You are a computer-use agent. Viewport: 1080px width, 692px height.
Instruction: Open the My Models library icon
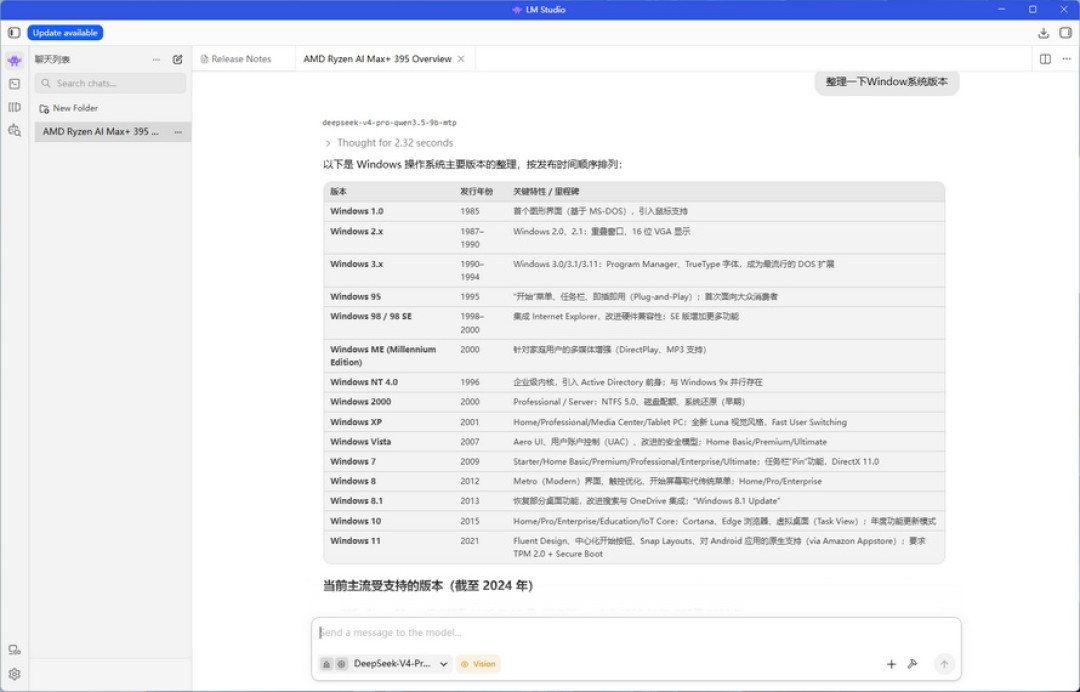coord(14,107)
